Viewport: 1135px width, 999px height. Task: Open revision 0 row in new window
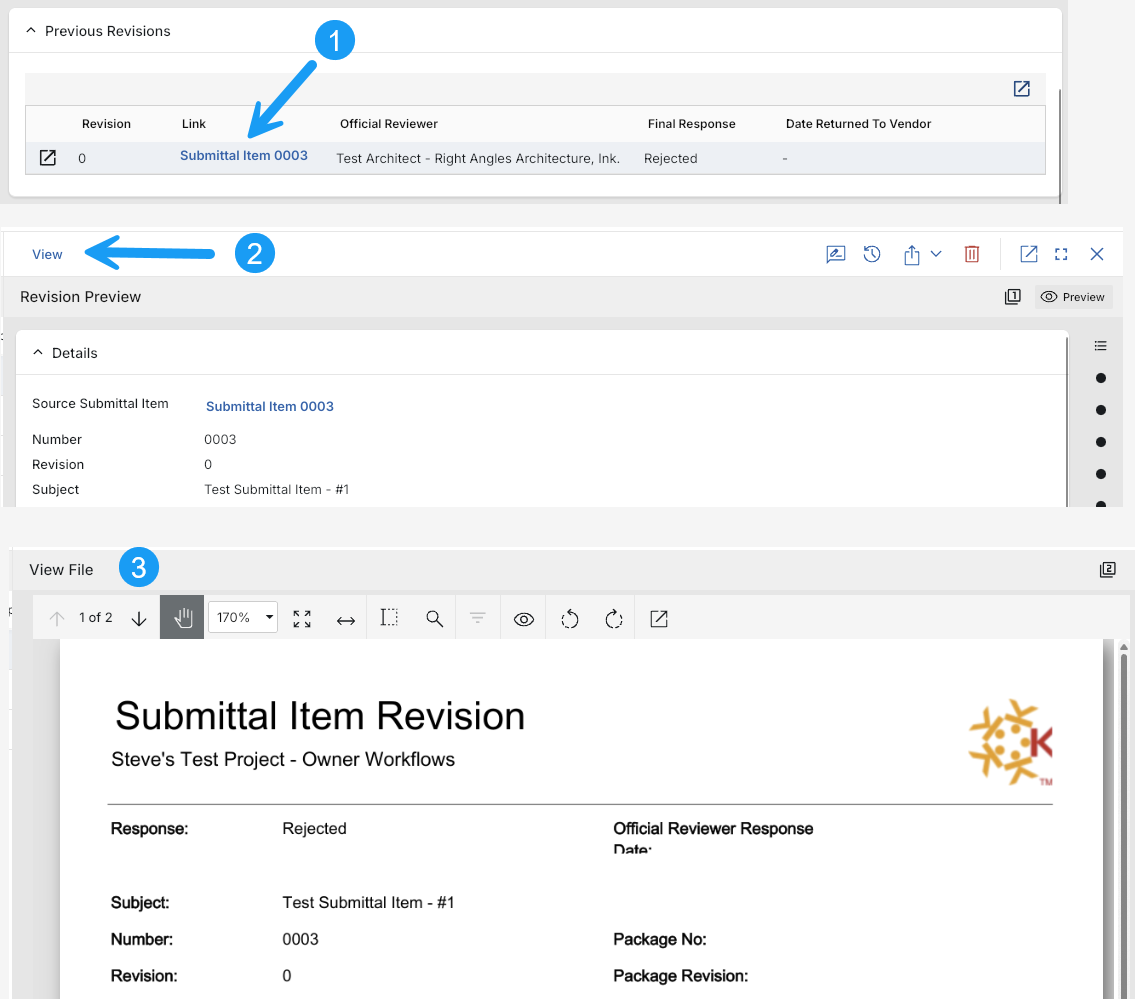[x=47, y=158]
